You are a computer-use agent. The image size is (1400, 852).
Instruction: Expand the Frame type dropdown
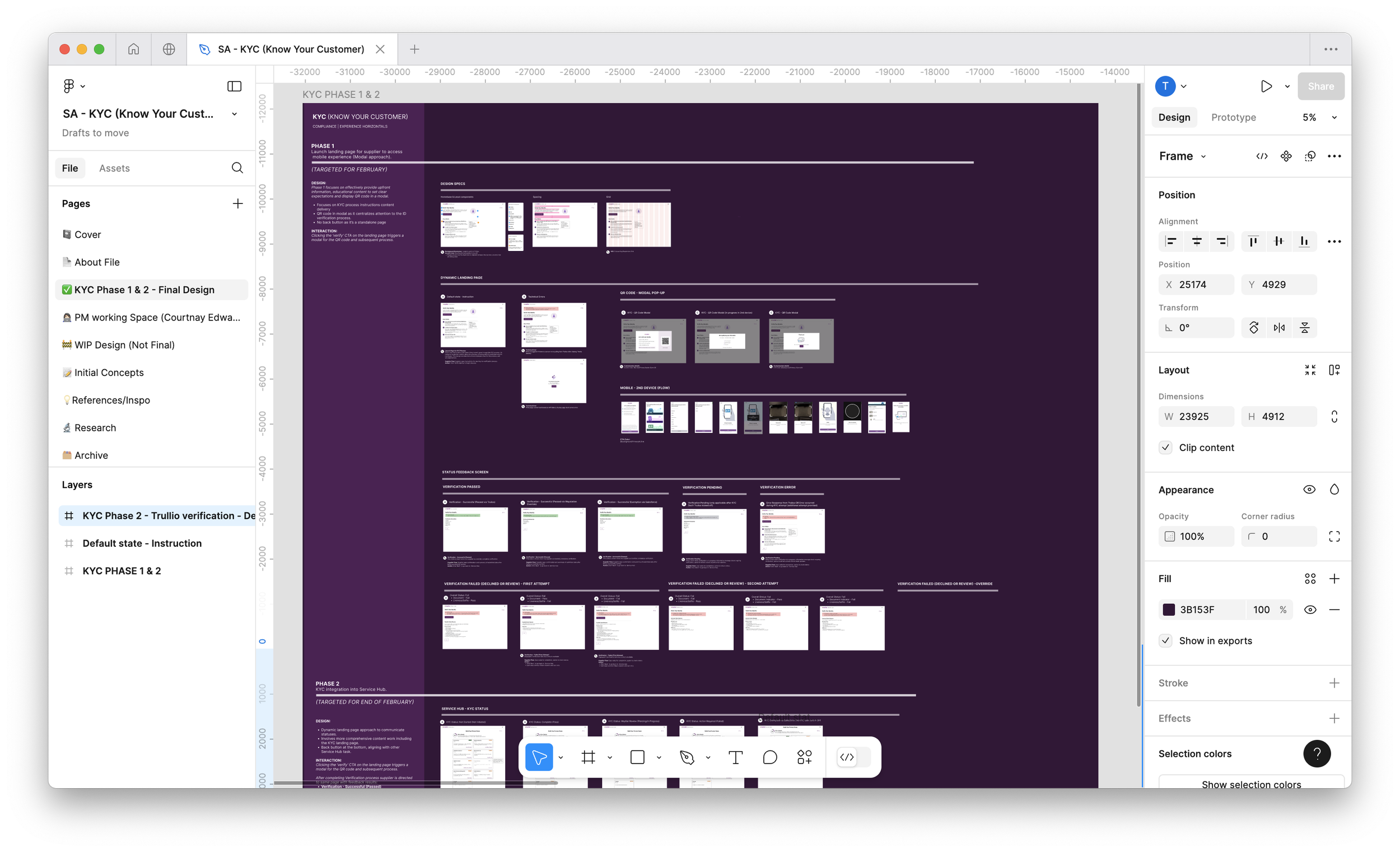1203,156
